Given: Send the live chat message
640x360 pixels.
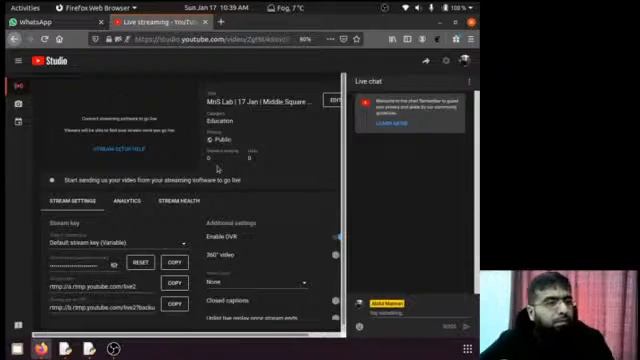Looking at the screenshot, I should pos(467,327).
